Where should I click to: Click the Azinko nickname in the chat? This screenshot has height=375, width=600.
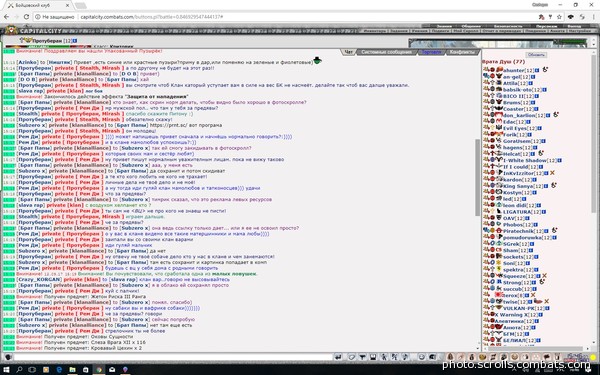point(28,62)
